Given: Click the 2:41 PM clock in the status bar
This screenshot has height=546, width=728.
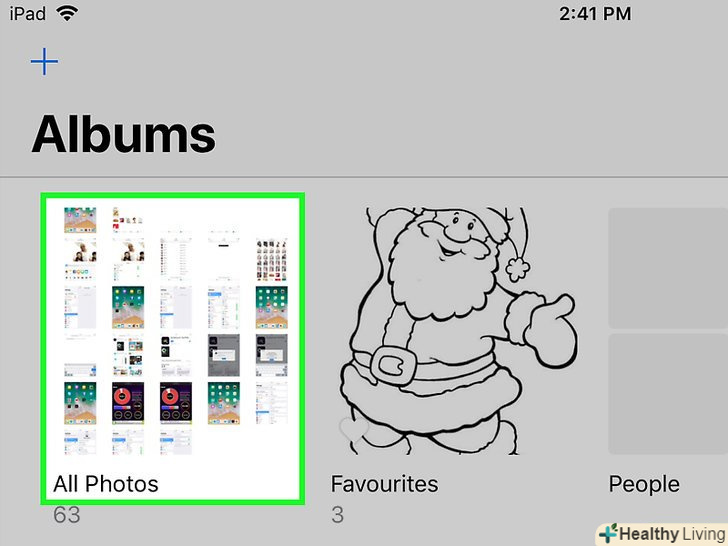Looking at the screenshot, I should 595,14.
